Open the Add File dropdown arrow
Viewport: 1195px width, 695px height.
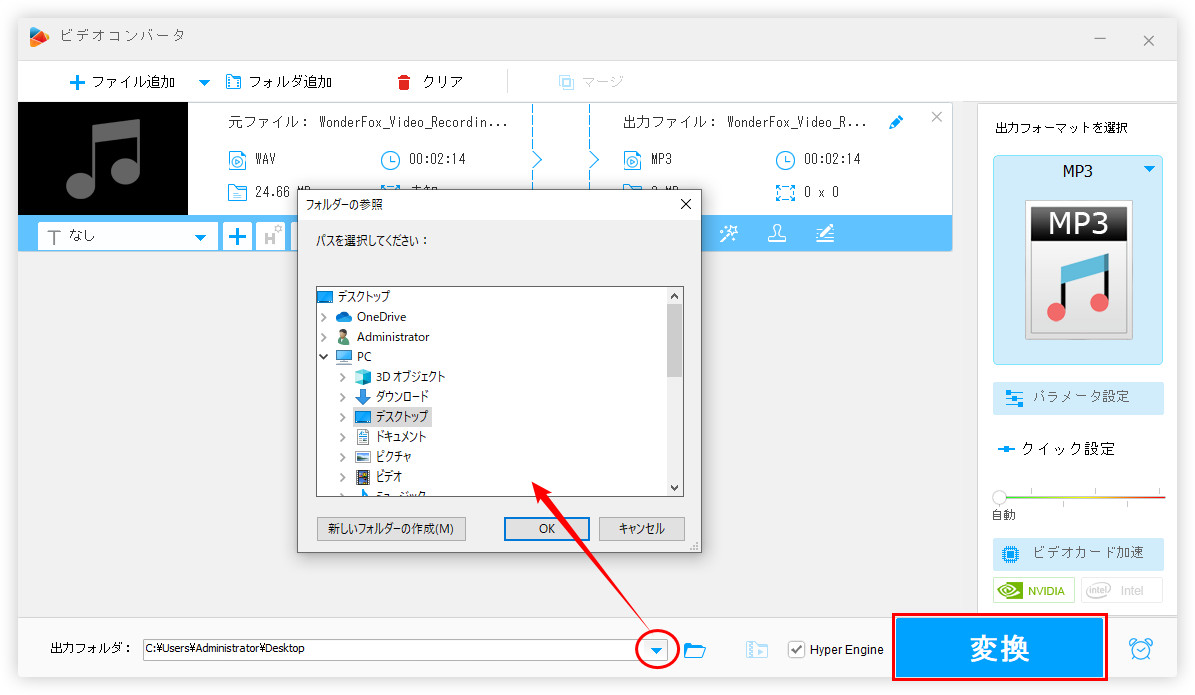(204, 82)
